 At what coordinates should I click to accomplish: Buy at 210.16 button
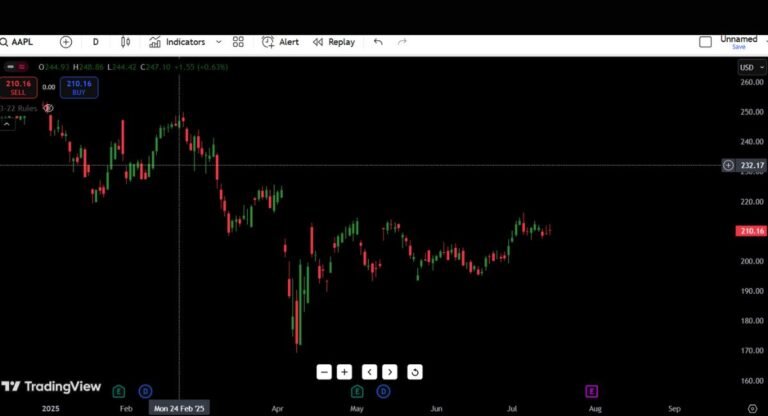pyautogui.click(x=79, y=88)
